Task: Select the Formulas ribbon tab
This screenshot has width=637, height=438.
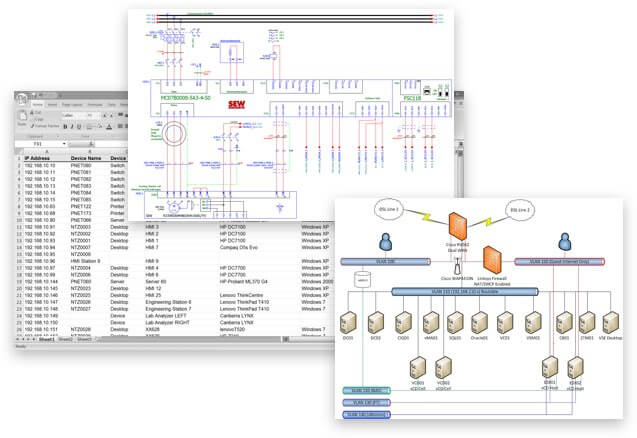Action: click(95, 105)
